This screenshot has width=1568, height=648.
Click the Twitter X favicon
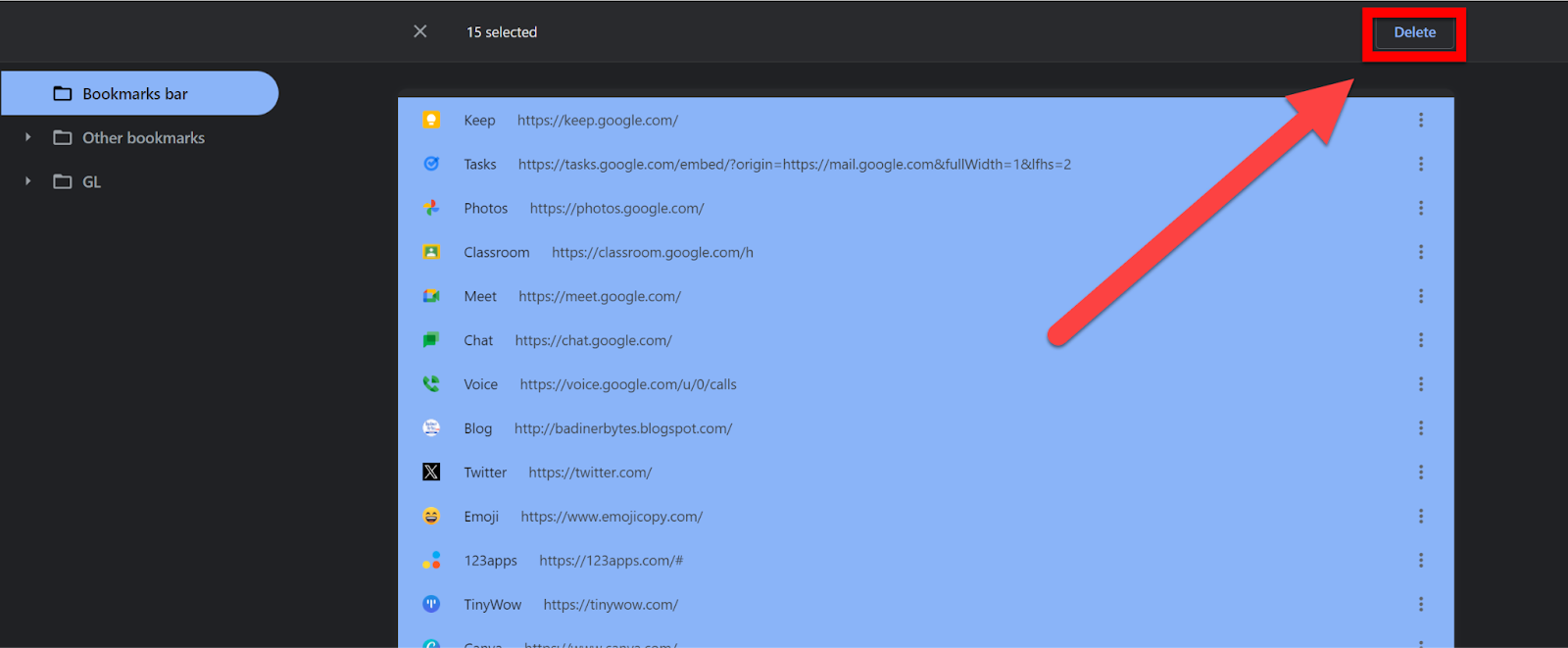click(431, 473)
